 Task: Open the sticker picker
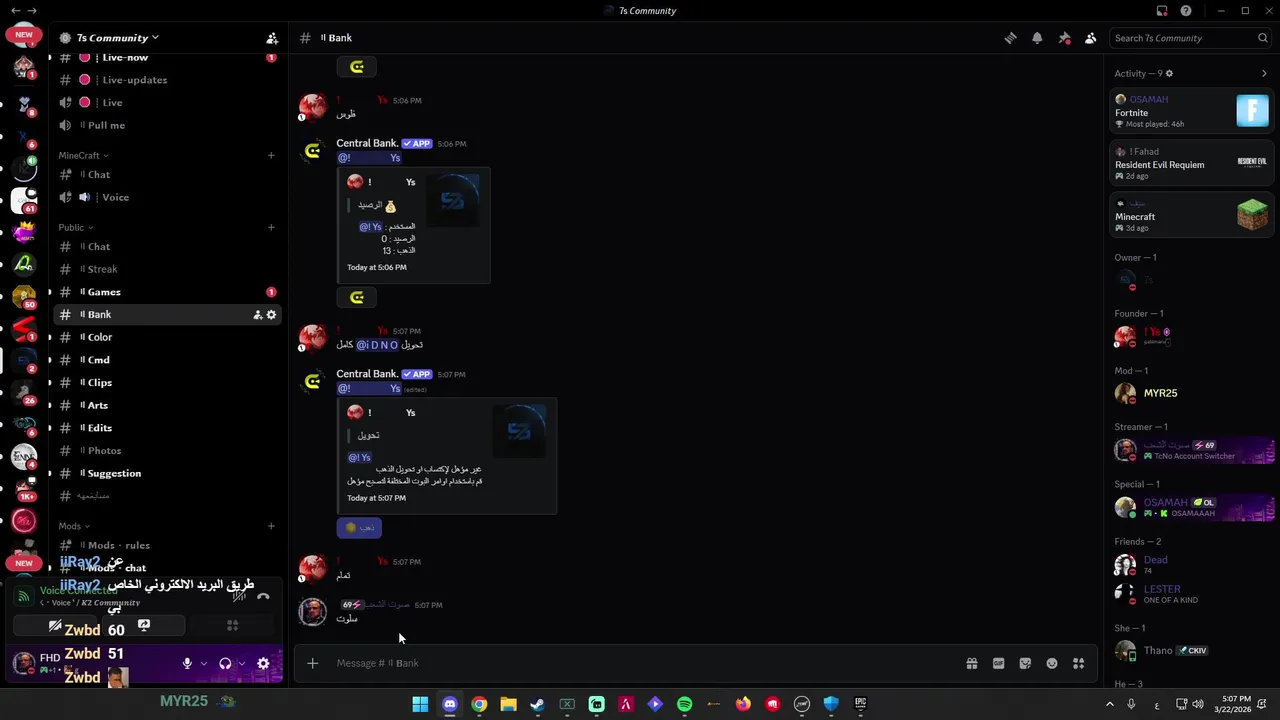coord(1025,663)
